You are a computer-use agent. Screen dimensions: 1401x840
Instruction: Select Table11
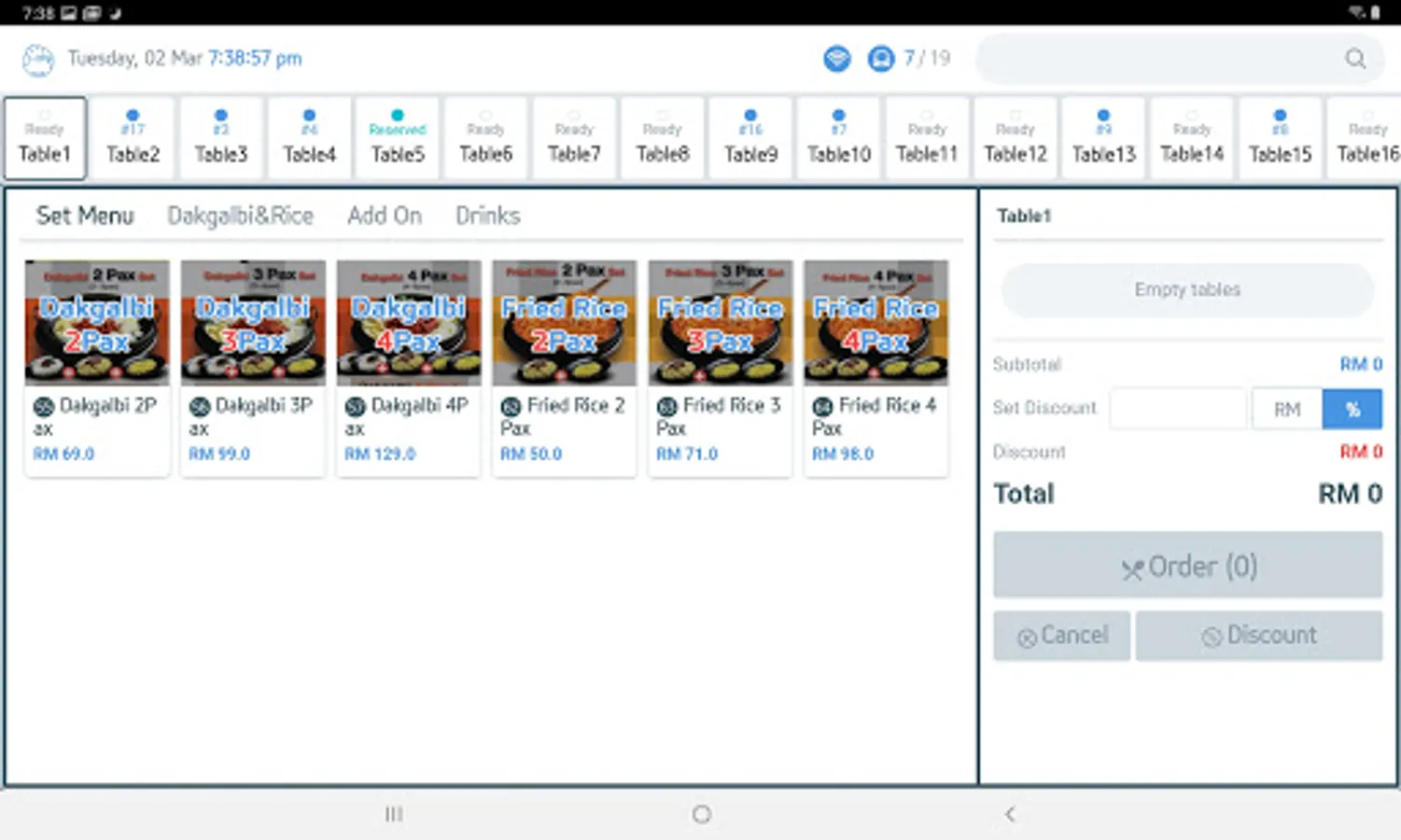click(927, 138)
